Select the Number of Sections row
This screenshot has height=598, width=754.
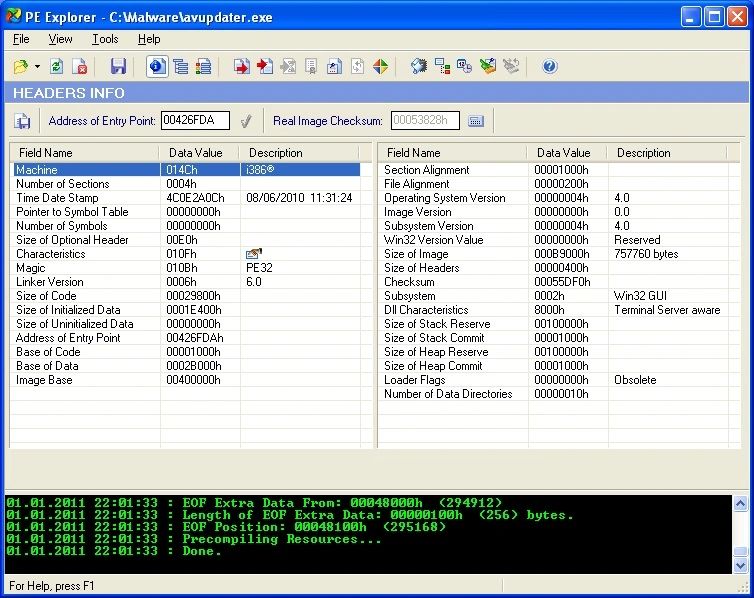[187, 184]
